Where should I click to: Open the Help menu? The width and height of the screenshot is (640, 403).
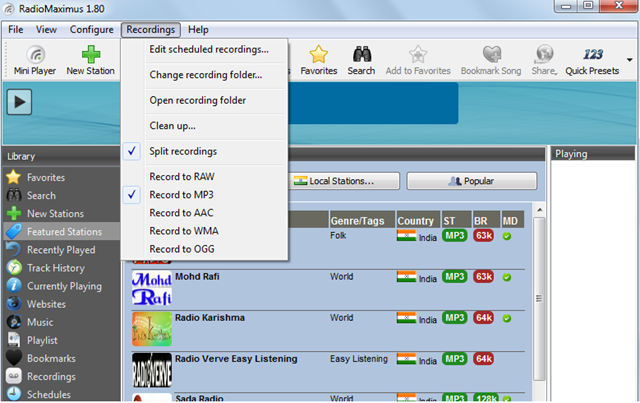[198, 30]
